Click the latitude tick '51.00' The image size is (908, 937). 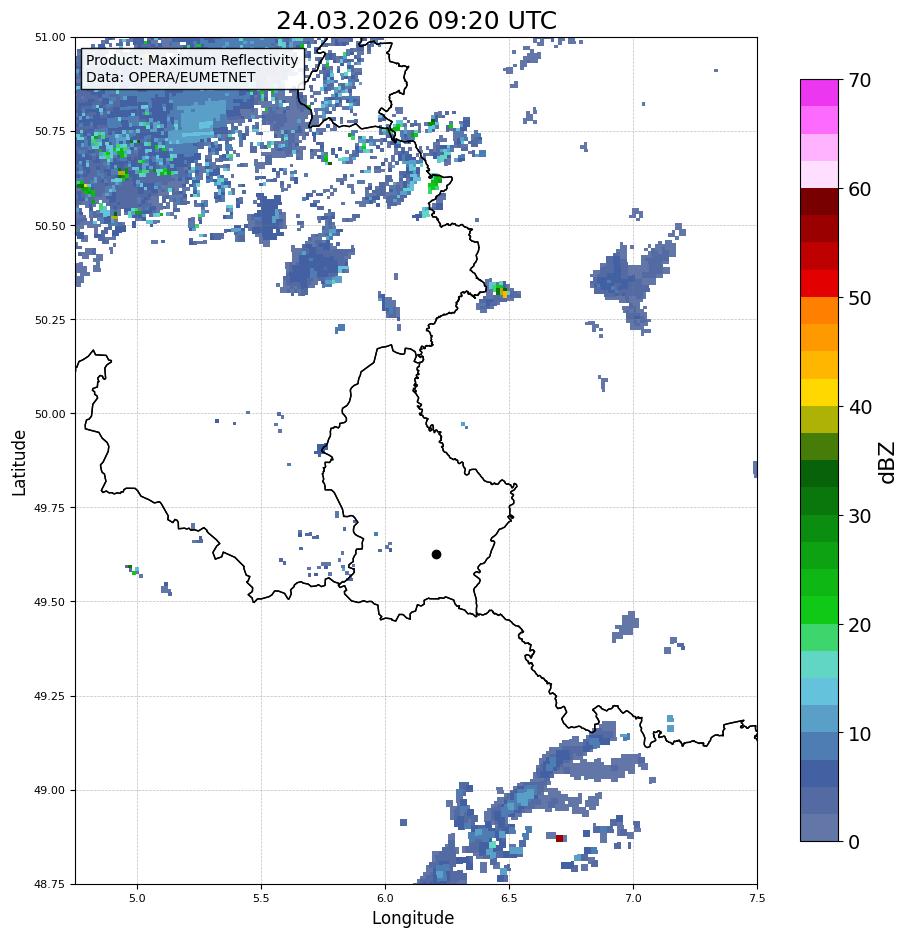point(50,37)
